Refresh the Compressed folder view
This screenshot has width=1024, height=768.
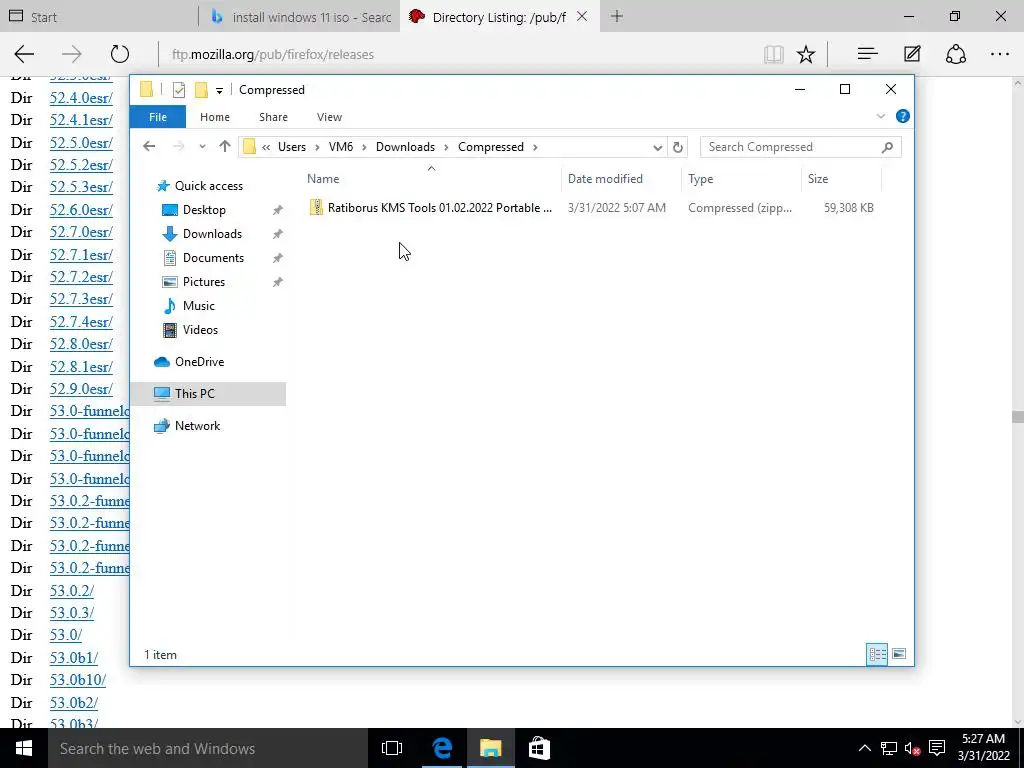click(x=678, y=147)
